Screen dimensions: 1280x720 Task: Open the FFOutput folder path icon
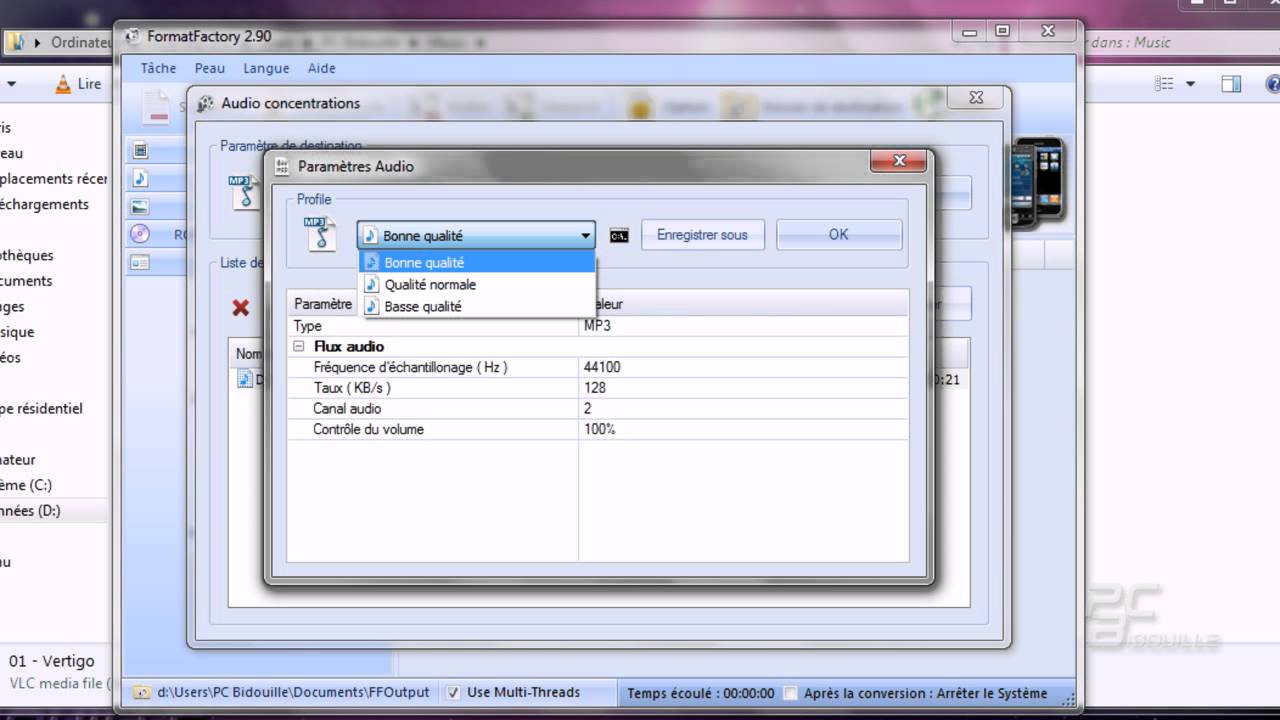(x=142, y=692)
